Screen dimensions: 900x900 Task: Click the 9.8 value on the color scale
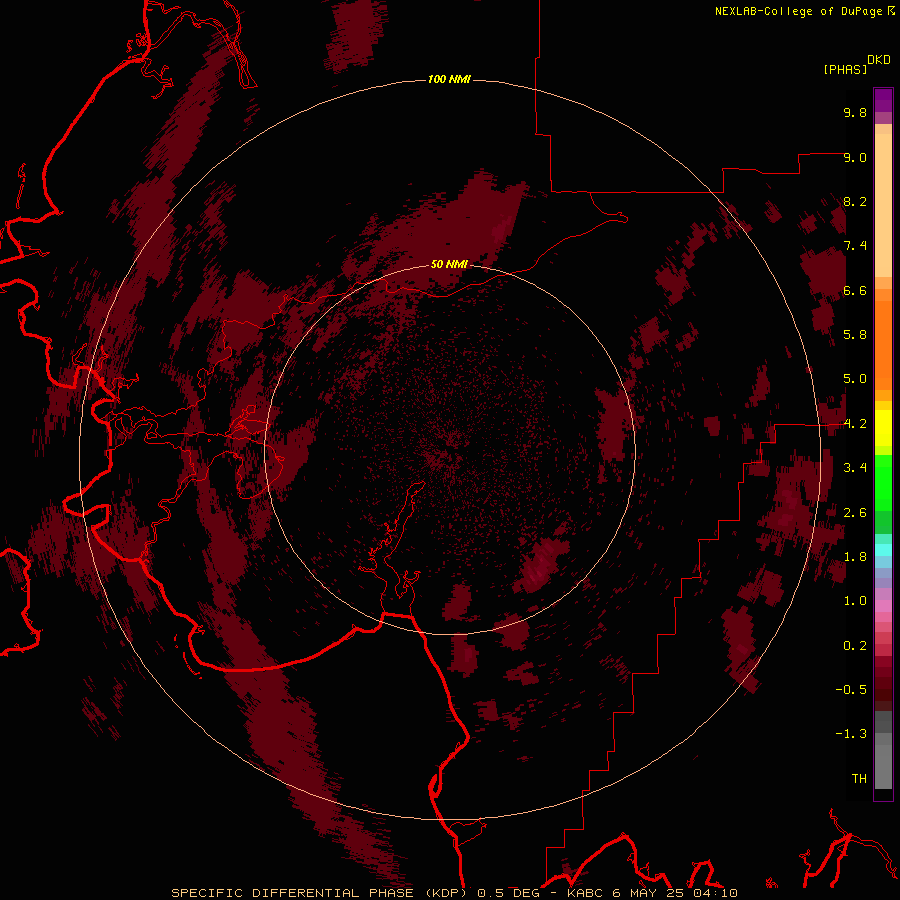pyautogui.click(x=855, y=112)
